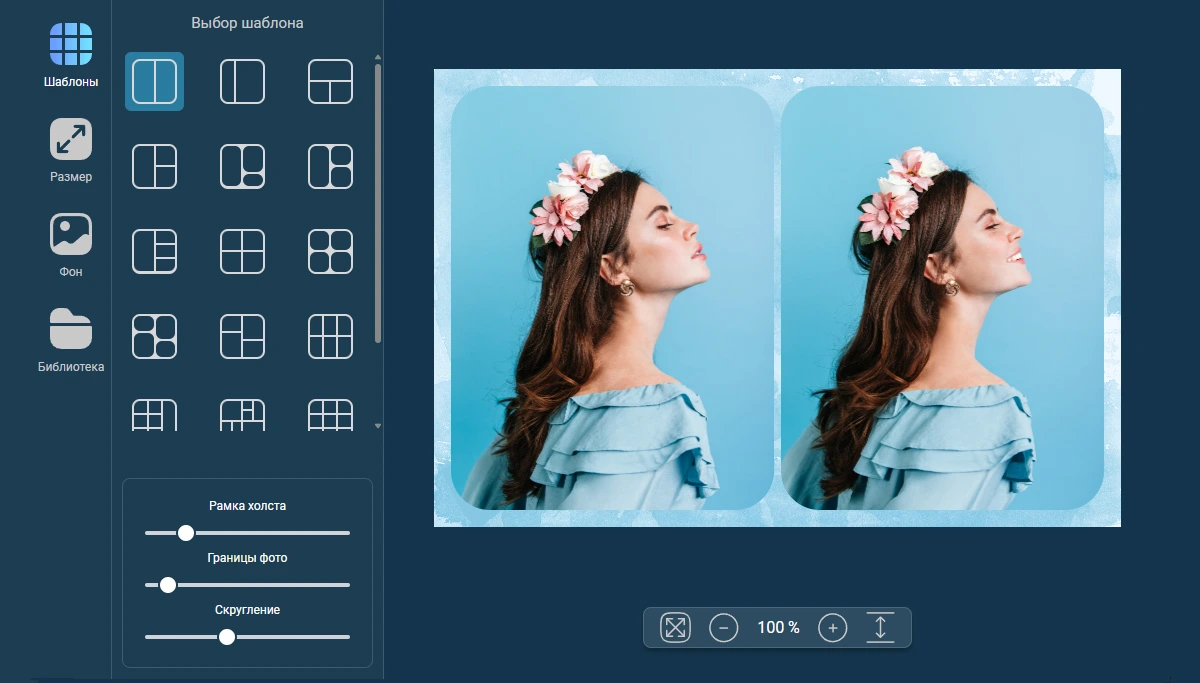Click the Скругление slider handle
Image resolution: width=1200 pixels, height=683 pixels.
coord(227,637)
